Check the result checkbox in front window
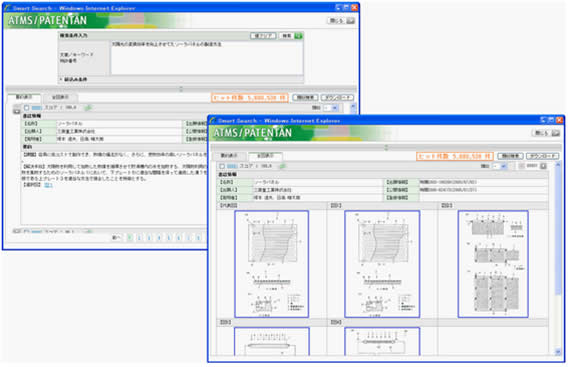Viewport: 568px width, 367px height. [x=222, y=166]
